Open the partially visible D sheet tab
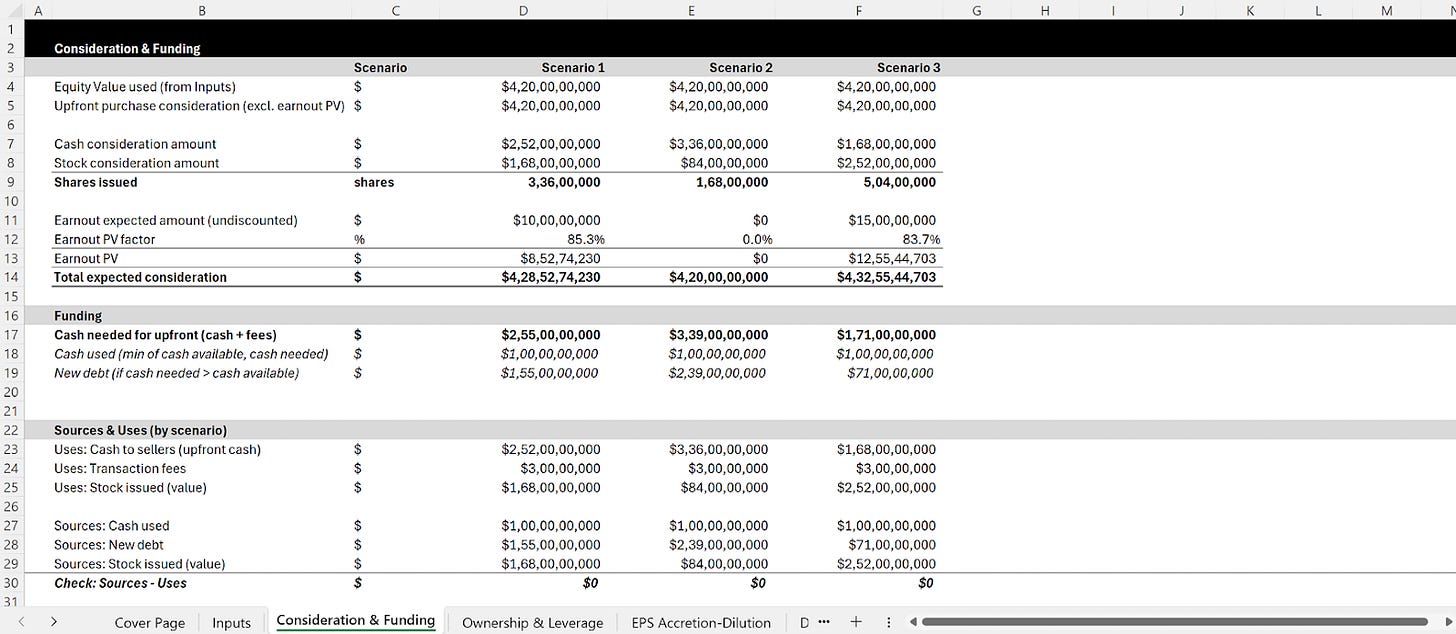This screenshot has width=1456, height=634. [805, 622]
